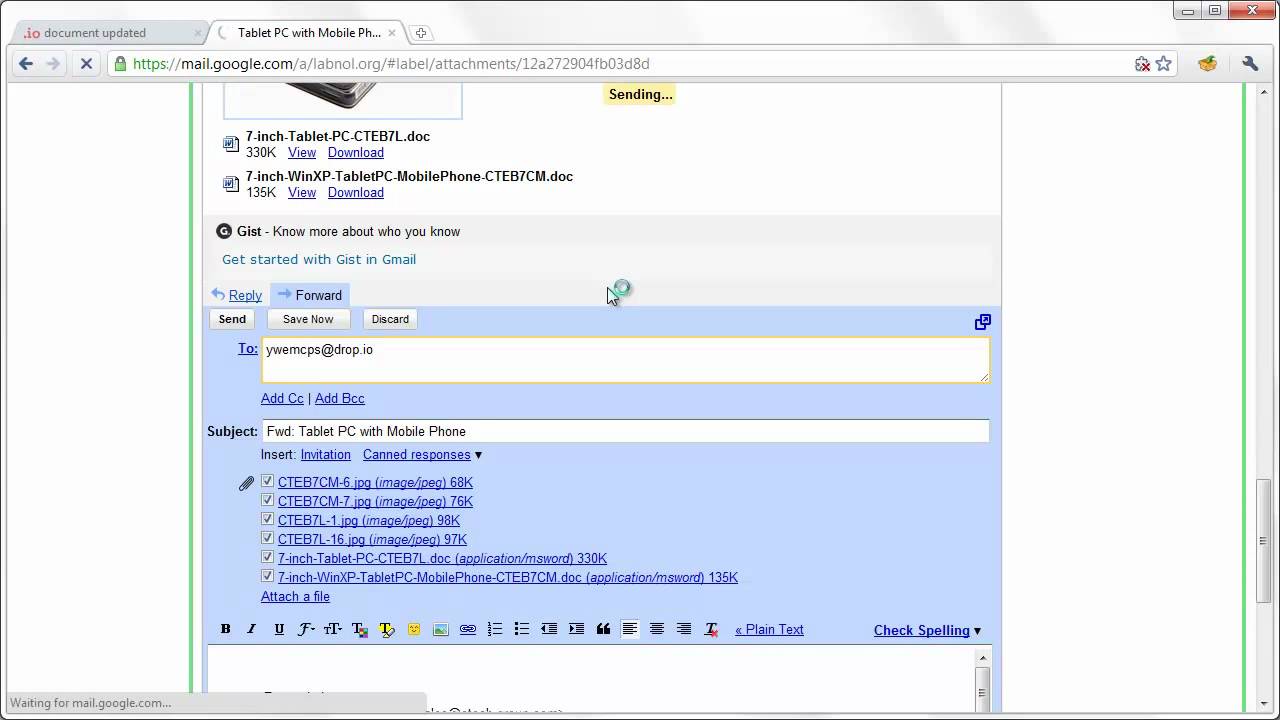The height and width of the screenshot is (720, 1280).
Task: Close the '.io document updated' tab
Action: pyautogui.click(x=198, y=33)
